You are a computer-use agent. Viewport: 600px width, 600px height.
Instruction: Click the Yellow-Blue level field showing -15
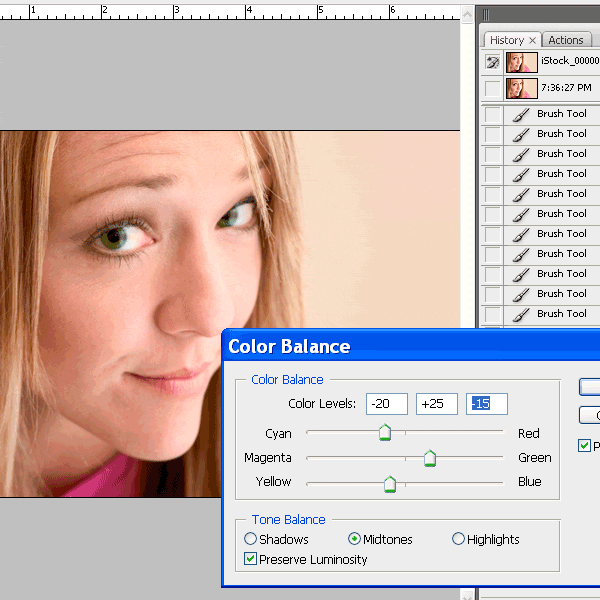click(x=487, y=404)
